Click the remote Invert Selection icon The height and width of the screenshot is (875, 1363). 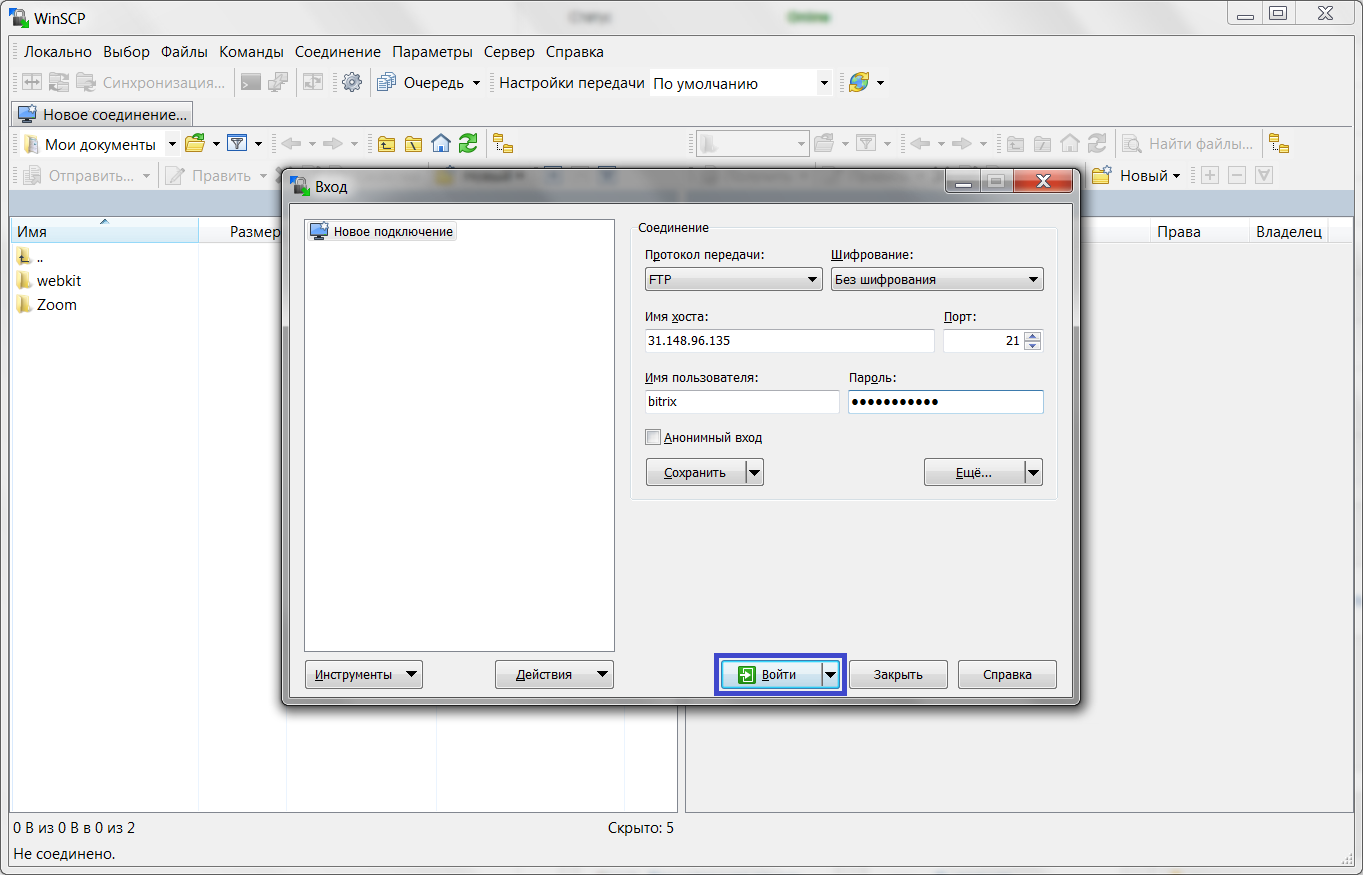pyautogui.click(x=1264, y=175)
